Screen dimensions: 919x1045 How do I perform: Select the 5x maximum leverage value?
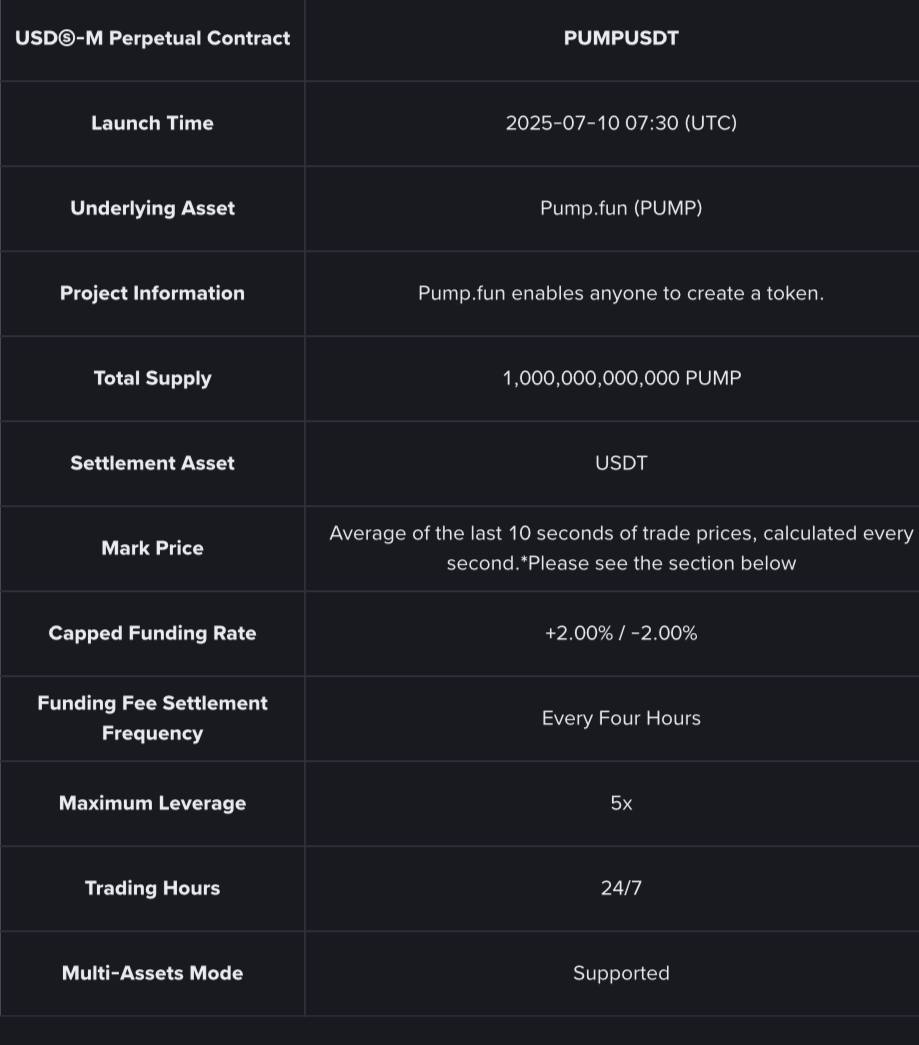point(621,803)
